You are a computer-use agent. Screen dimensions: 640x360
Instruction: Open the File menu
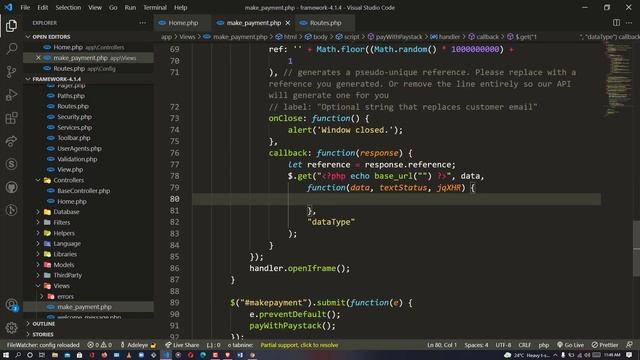25,7
